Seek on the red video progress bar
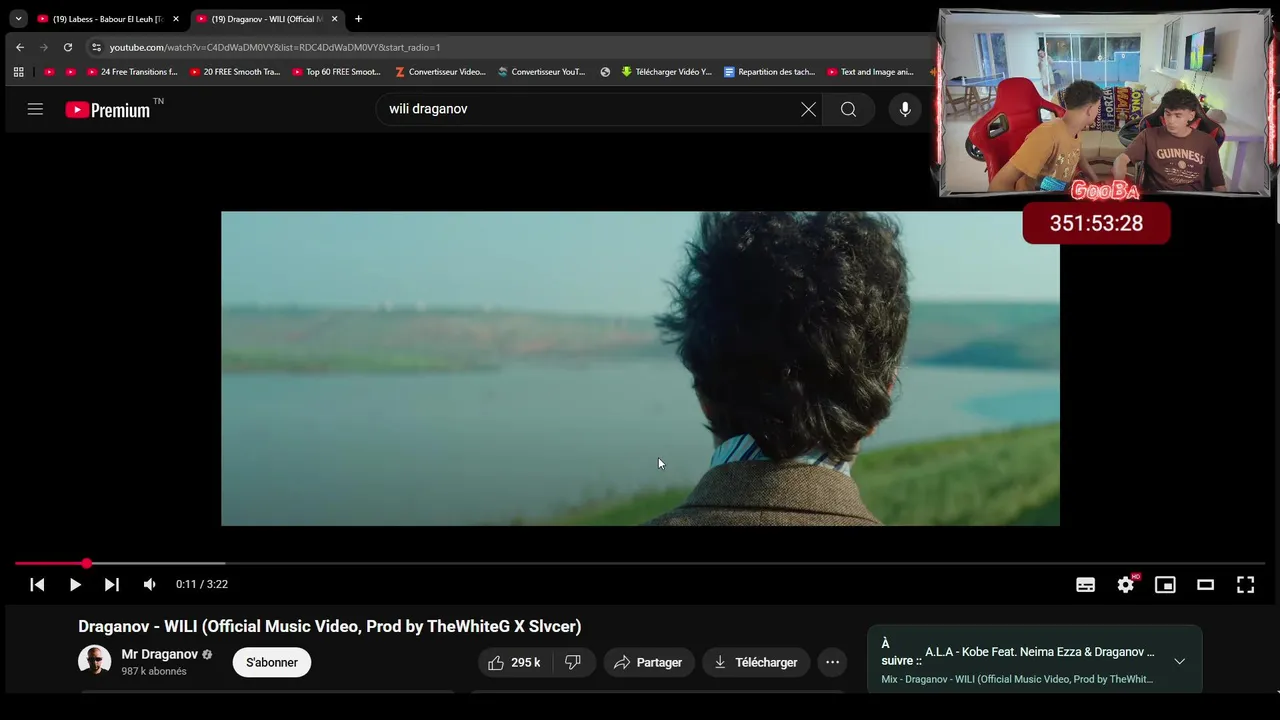The image size is (1280, 720). coord(640,564)
